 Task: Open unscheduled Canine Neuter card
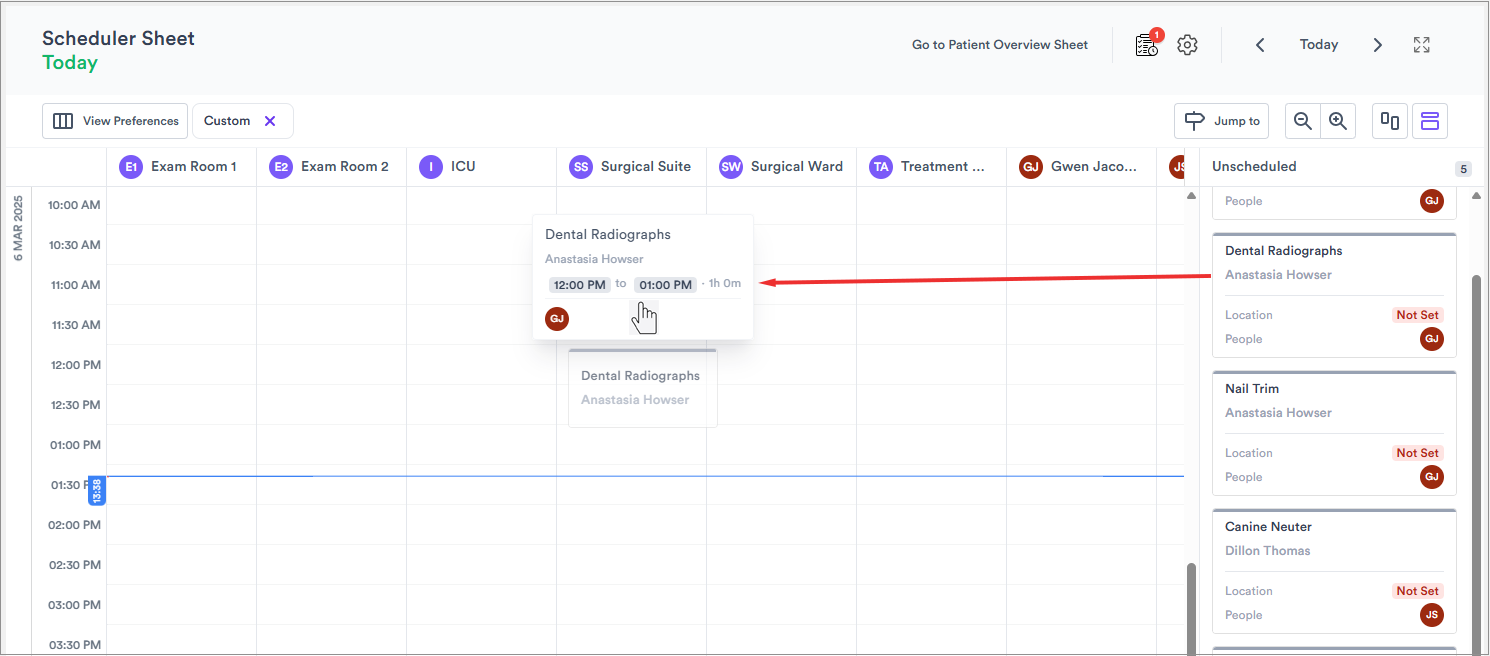click(x=1334, y=571)
